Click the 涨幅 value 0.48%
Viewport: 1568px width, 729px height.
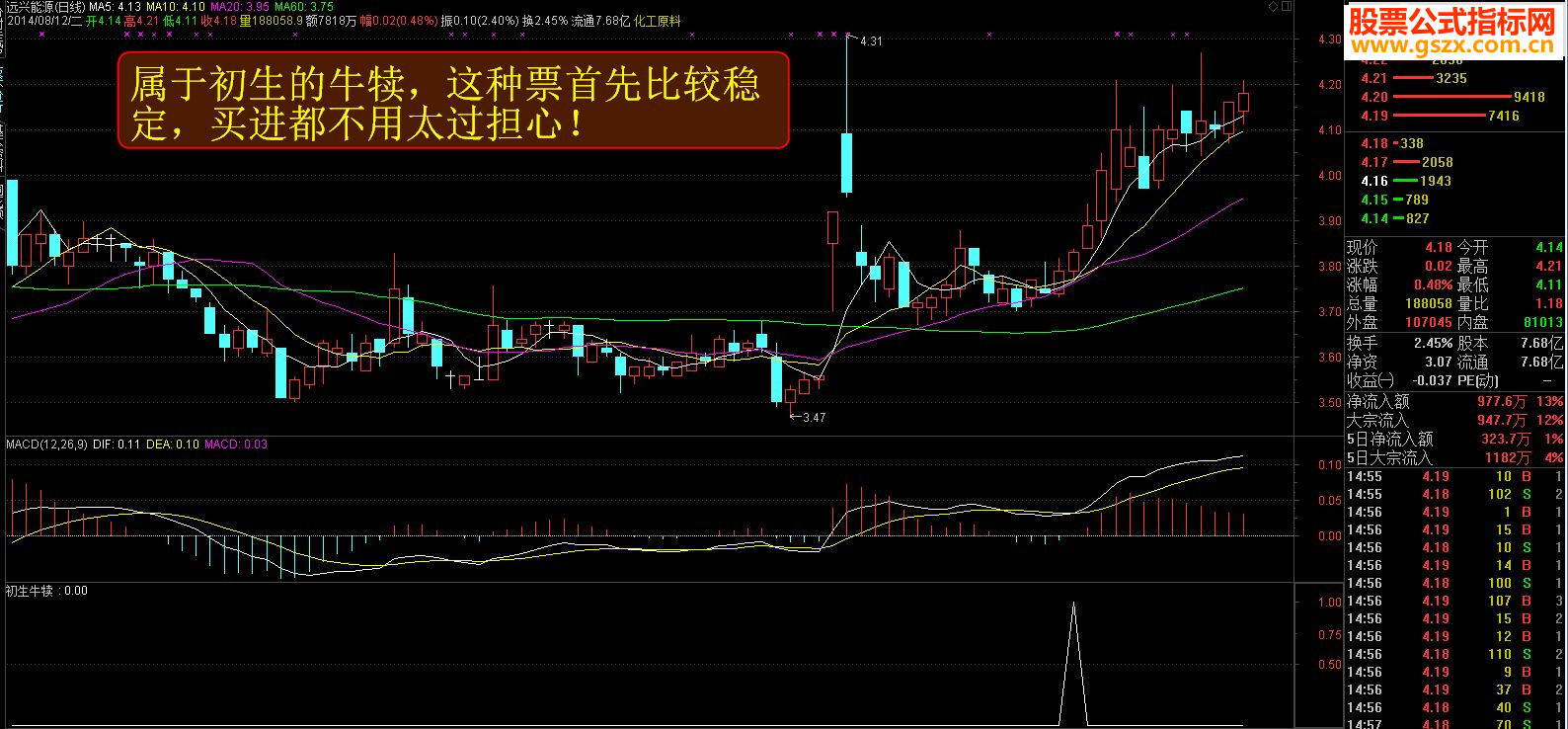pos(1433,284)
